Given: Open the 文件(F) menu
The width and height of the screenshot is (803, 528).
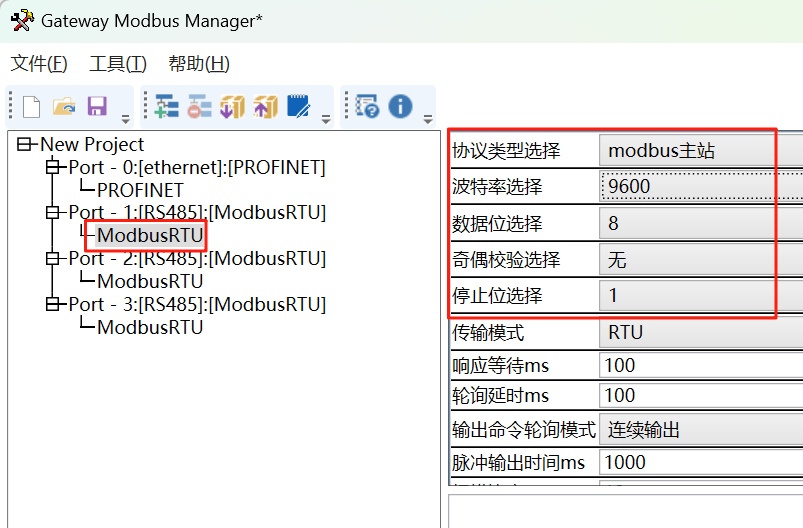Looking at the screenshot, I should [x=39, y=64].
